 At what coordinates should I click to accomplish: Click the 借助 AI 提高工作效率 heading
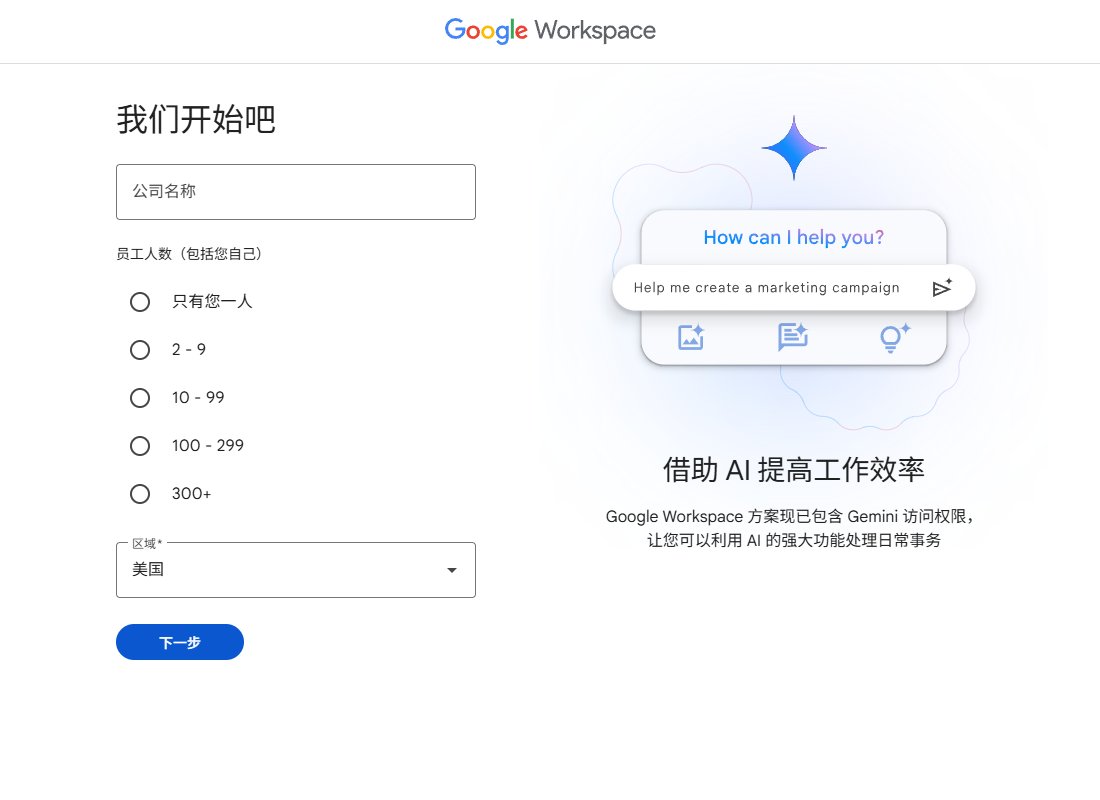[x=793, y=469]
